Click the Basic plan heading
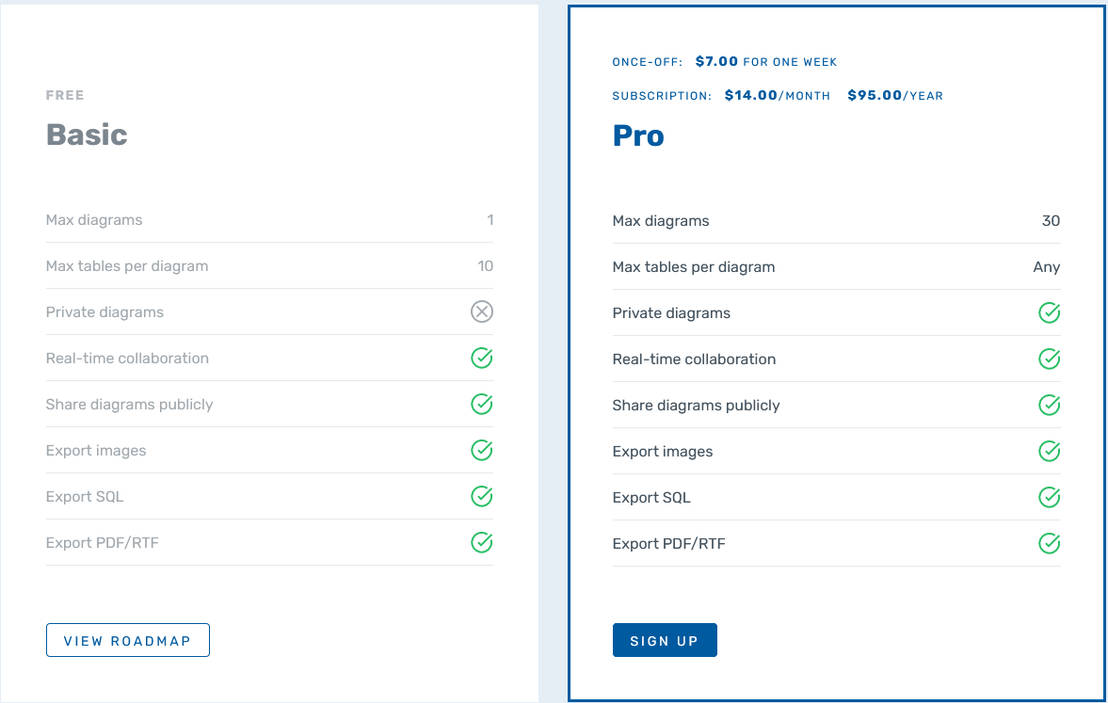This screenshot has width=1108, height=703. 87,135
